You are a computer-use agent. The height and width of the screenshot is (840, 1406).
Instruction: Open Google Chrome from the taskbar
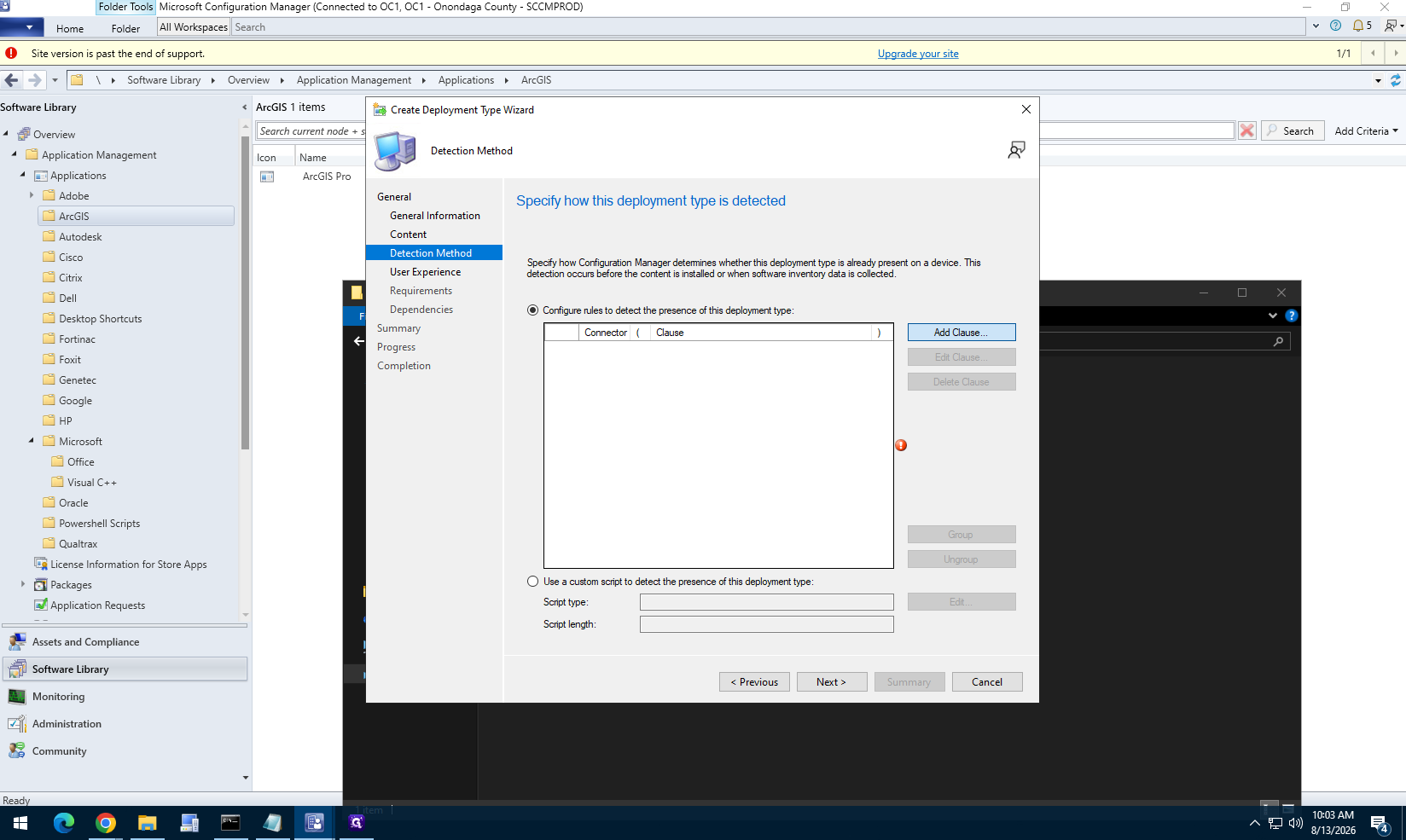106,823
